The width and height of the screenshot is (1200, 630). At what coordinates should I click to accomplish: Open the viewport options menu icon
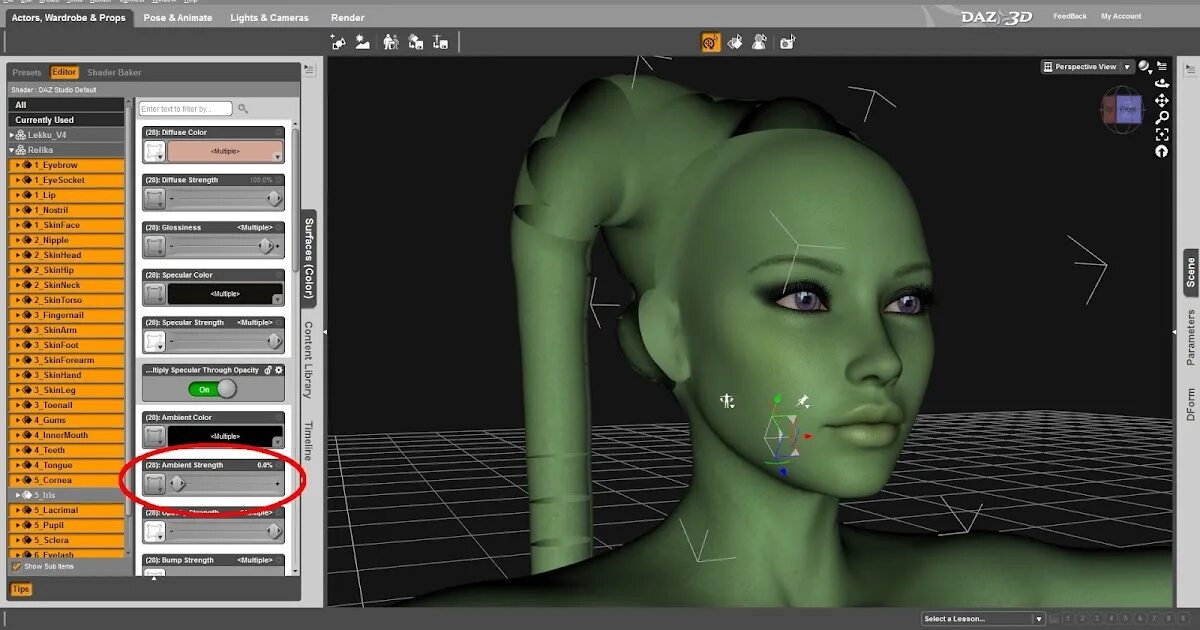point(1161,67)
